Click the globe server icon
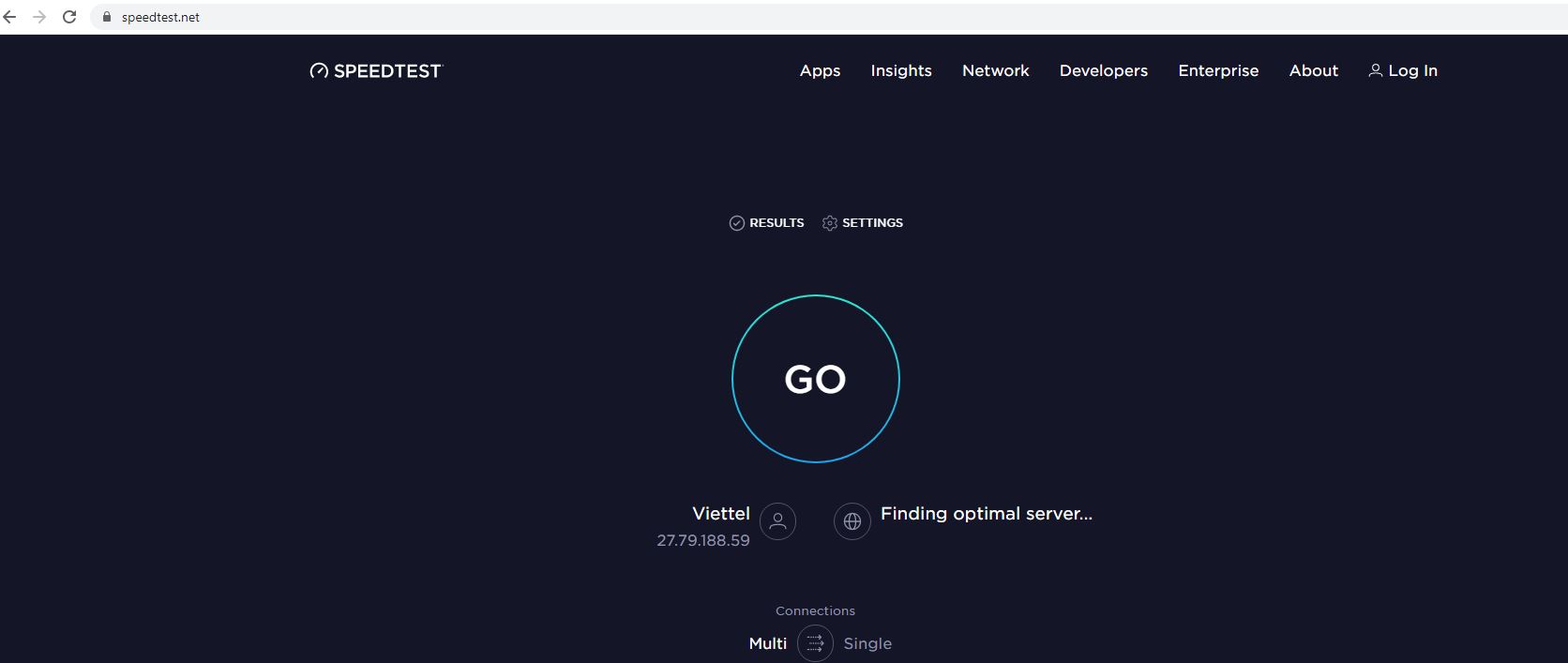The width and height of the screenshot is (1568, 663). tap(852, 521)
